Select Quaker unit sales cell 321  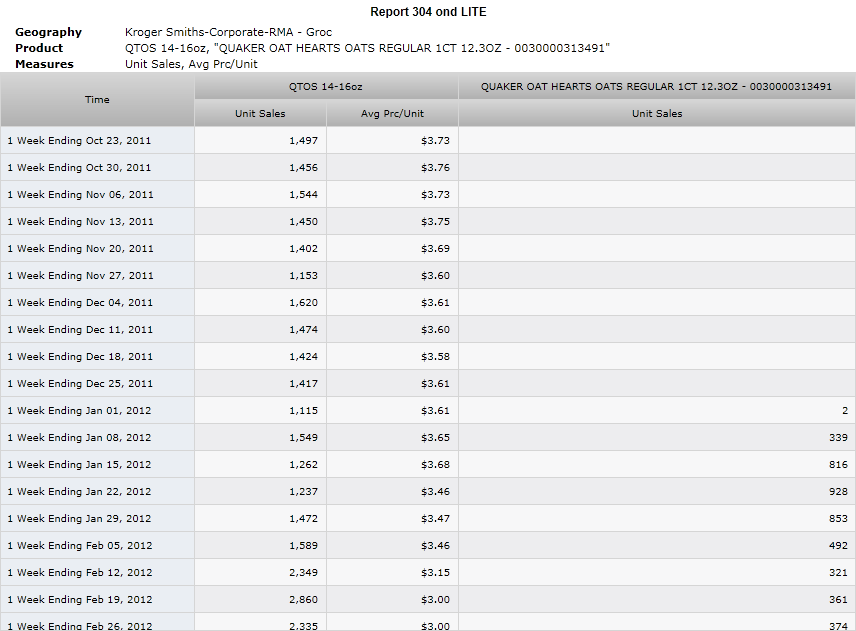pos(657,573)
